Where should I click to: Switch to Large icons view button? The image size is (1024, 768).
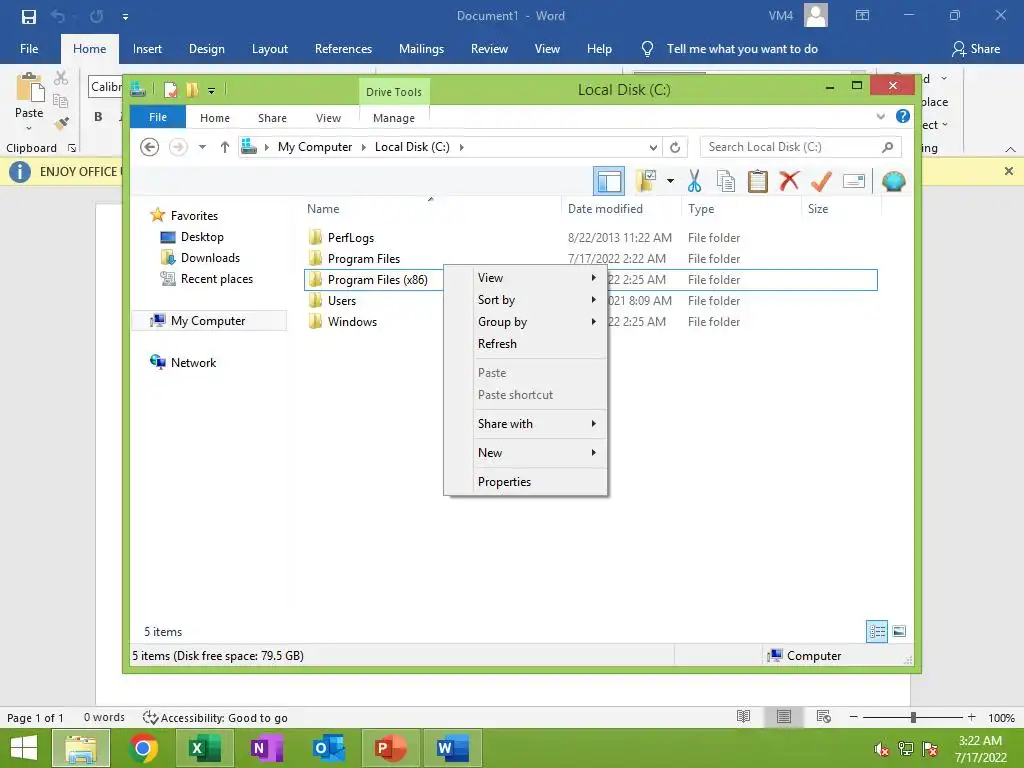(899, 631)
